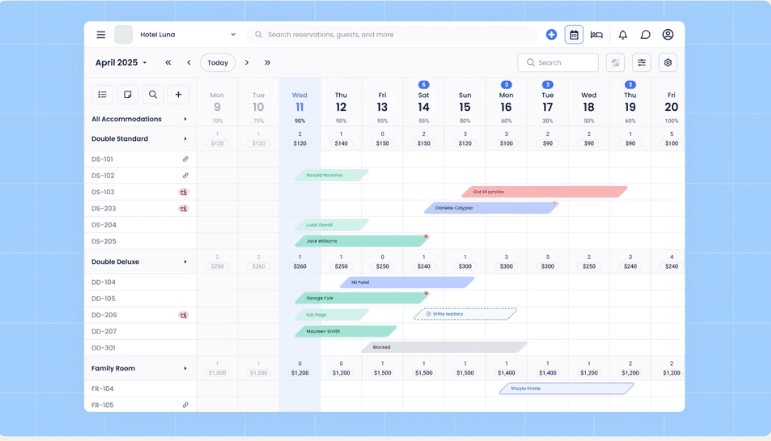The height and width of the screenshot is (441, 771).
Task: Select the Jack Williams reservation bar
Action: click(x=360, y=241)
